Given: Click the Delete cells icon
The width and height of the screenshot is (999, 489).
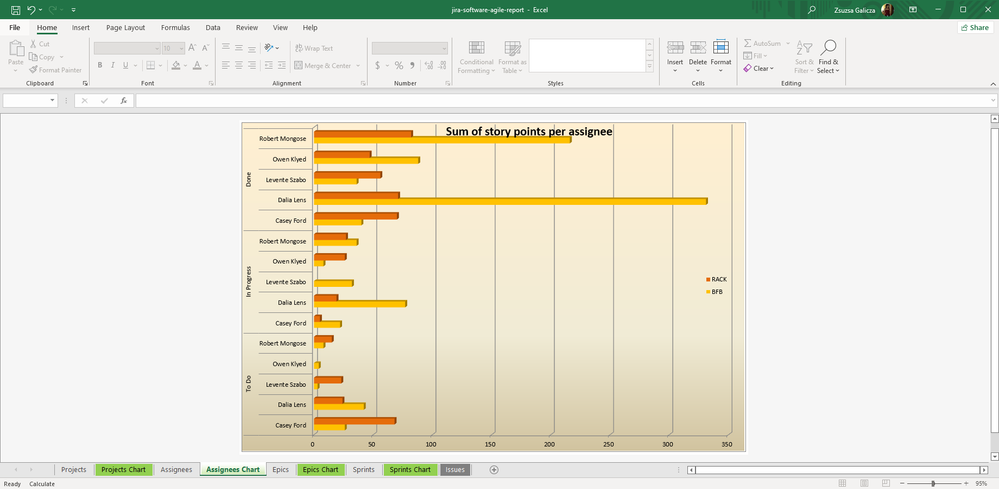Looking at the screenshot, I should [x=698, y=48].
